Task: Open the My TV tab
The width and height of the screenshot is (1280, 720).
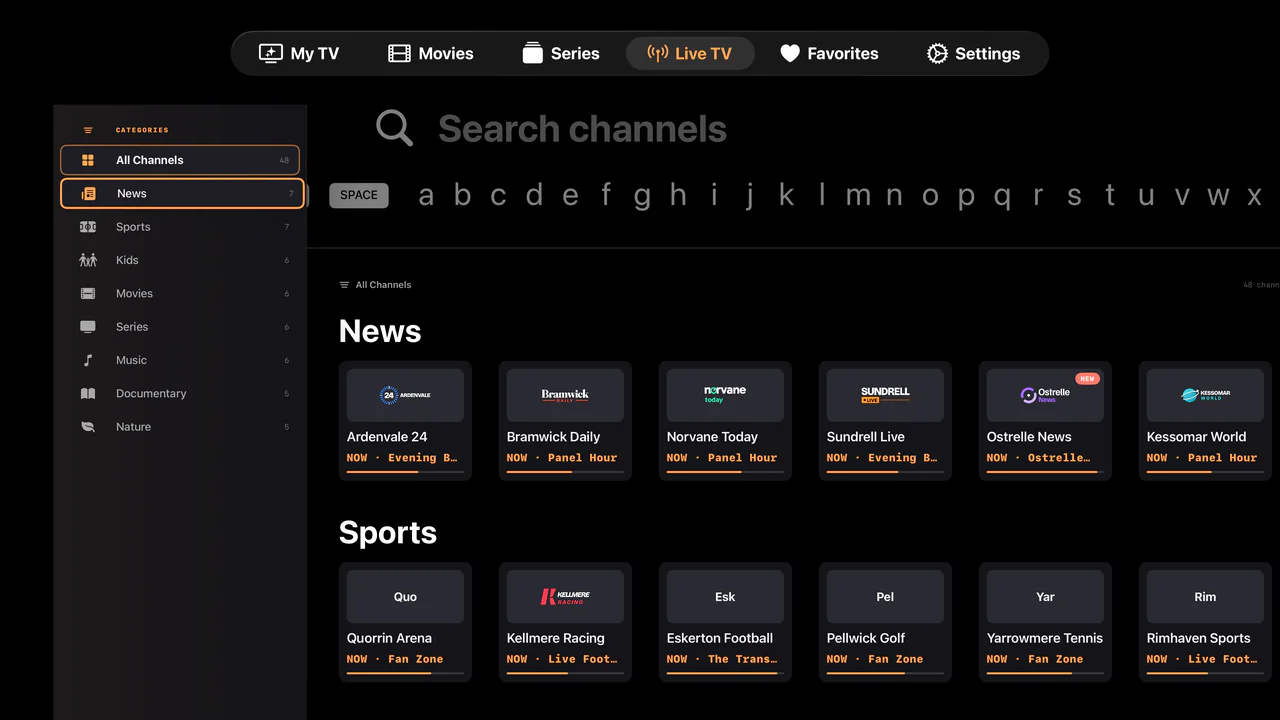Action: click(299, 53)
